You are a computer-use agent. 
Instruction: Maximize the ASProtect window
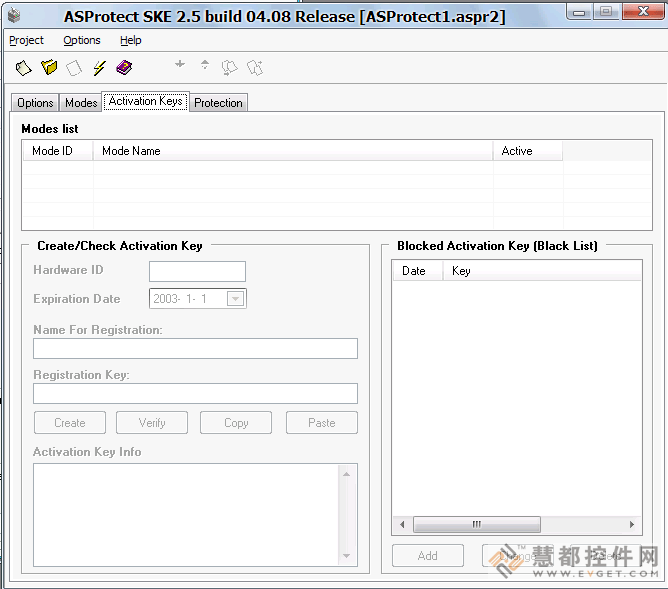click(x=606, y=11)
